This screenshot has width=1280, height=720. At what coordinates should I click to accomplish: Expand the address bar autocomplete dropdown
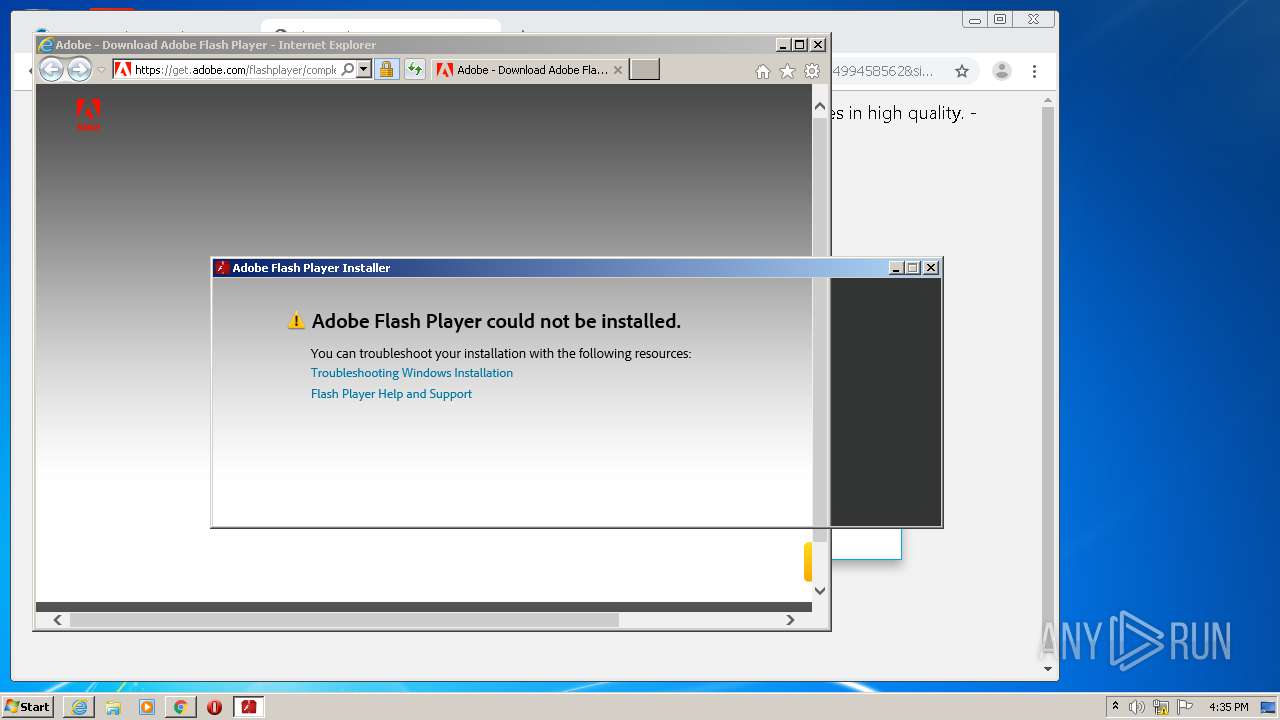(364, 70)
